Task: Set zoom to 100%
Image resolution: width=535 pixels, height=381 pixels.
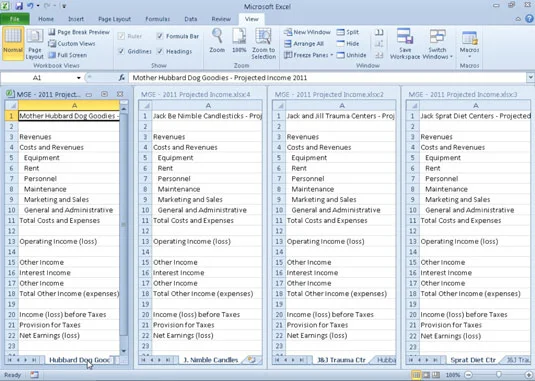Action: (x=239, y=41)
